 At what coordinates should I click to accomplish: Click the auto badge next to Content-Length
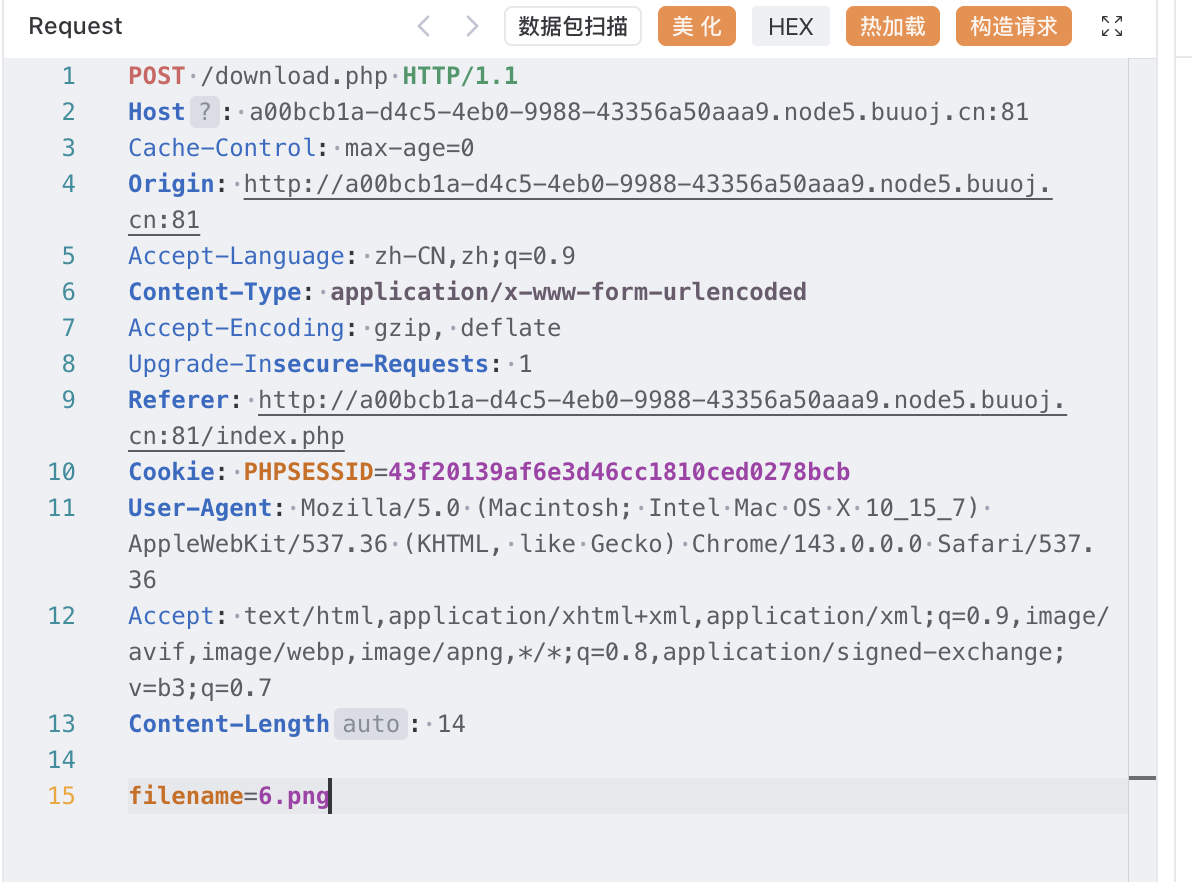[370, 724]
